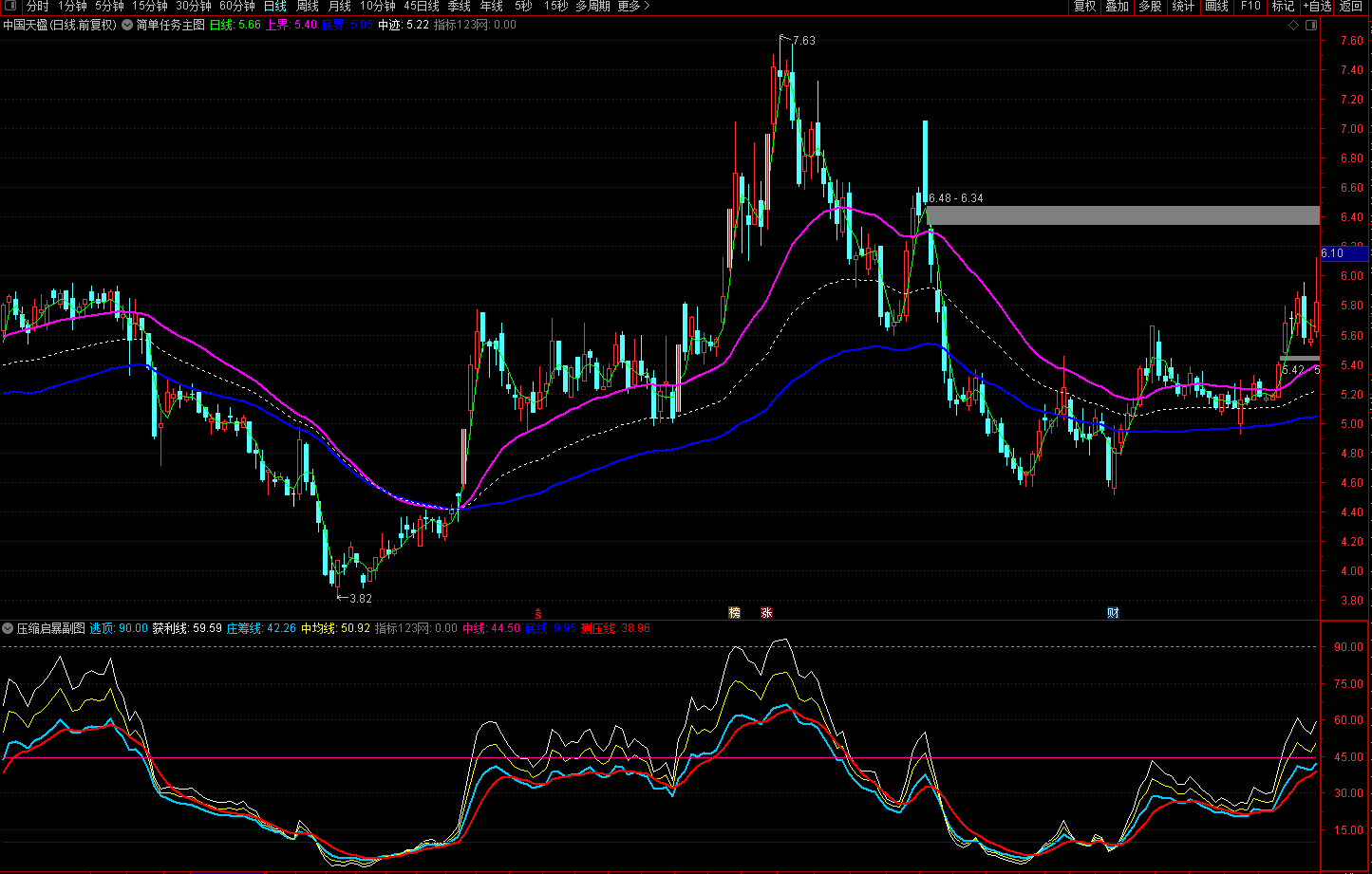The image size is (1372, 874).
Task: Toggle the left sidebar panel icon
Action: [x=10, y=6]
